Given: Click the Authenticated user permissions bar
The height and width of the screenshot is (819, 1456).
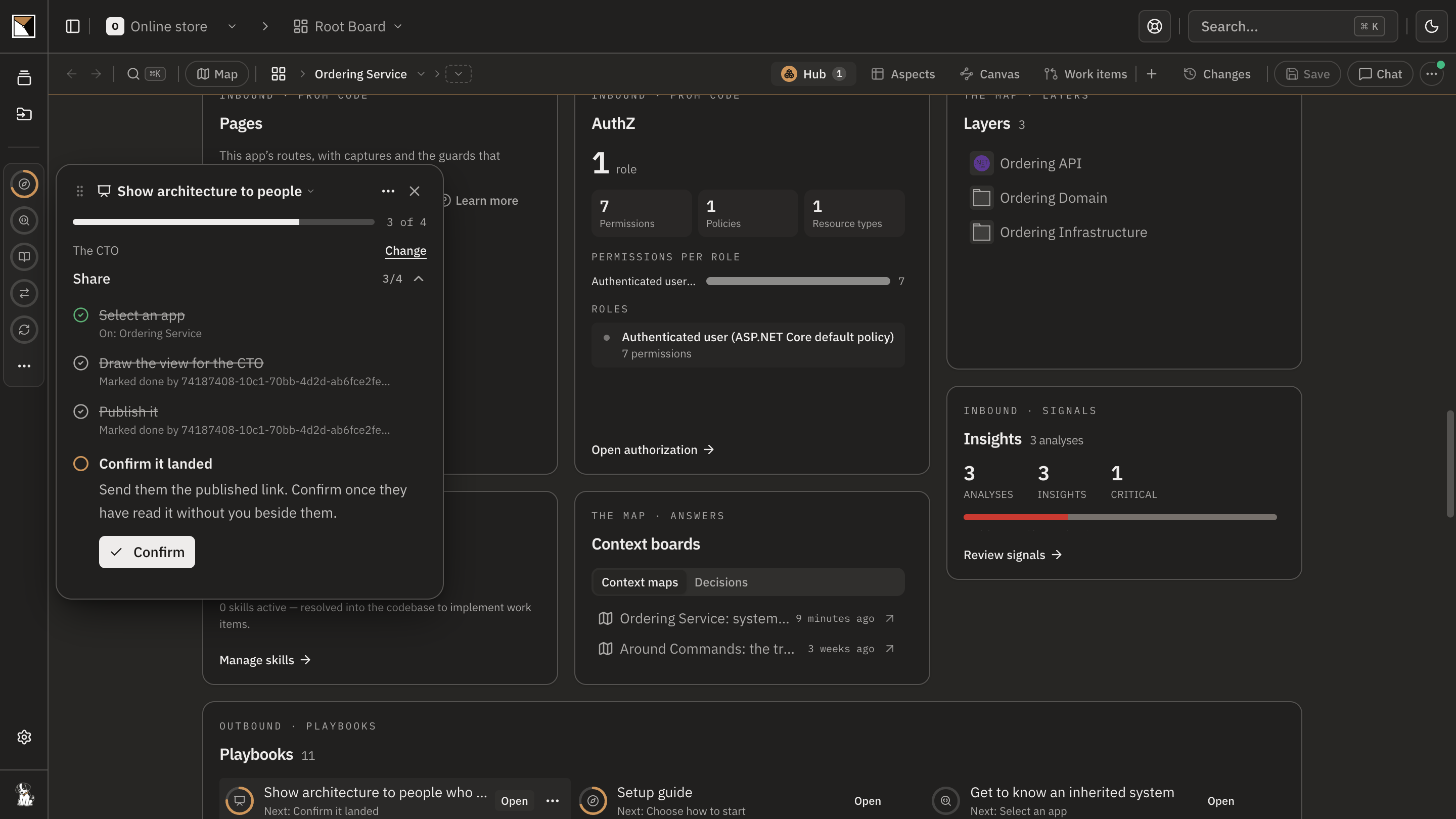Looking at the screenshot, I should pos(798,282).
